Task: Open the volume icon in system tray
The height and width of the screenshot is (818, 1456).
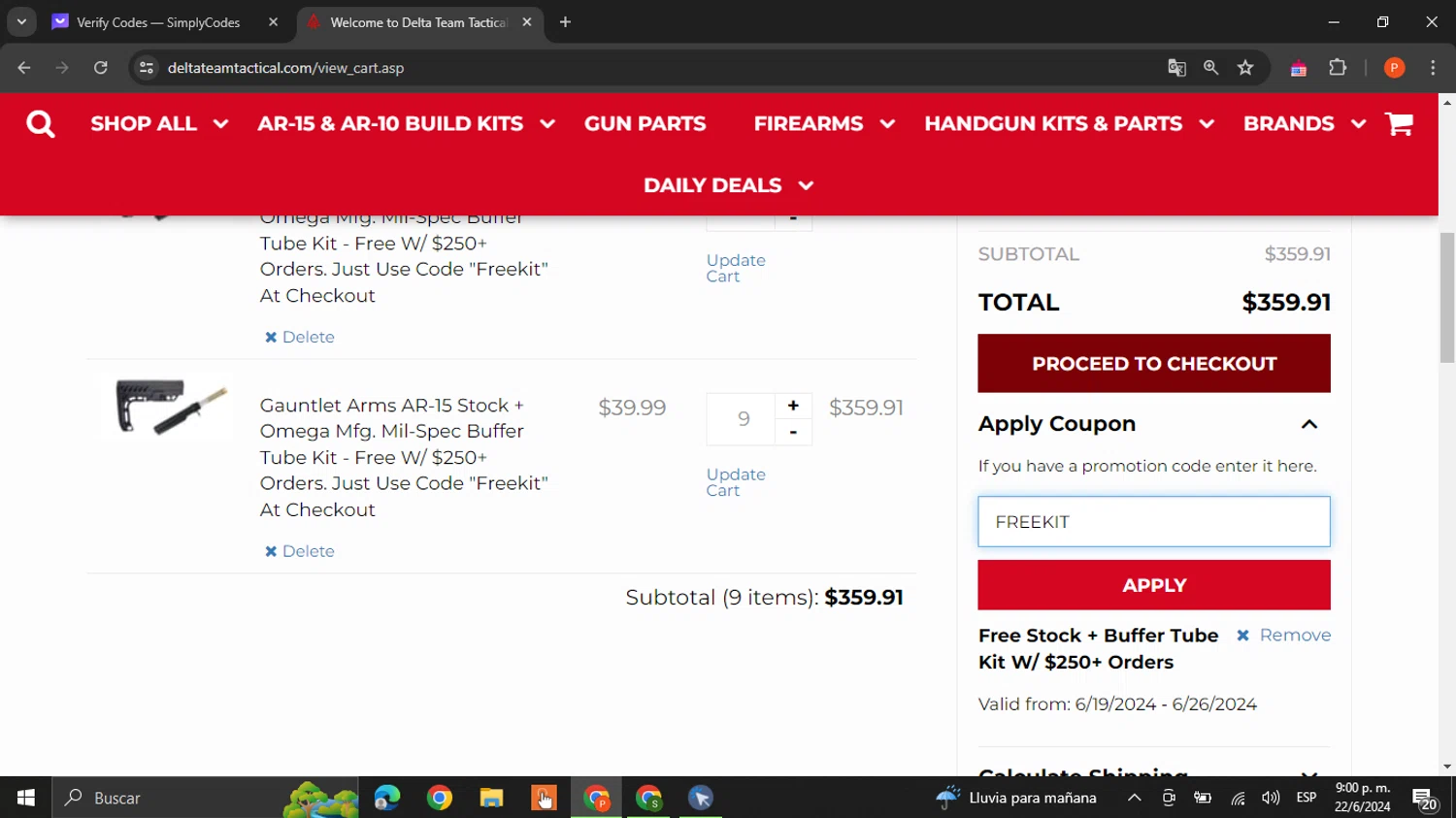Action: click(x=1271, y=798)
